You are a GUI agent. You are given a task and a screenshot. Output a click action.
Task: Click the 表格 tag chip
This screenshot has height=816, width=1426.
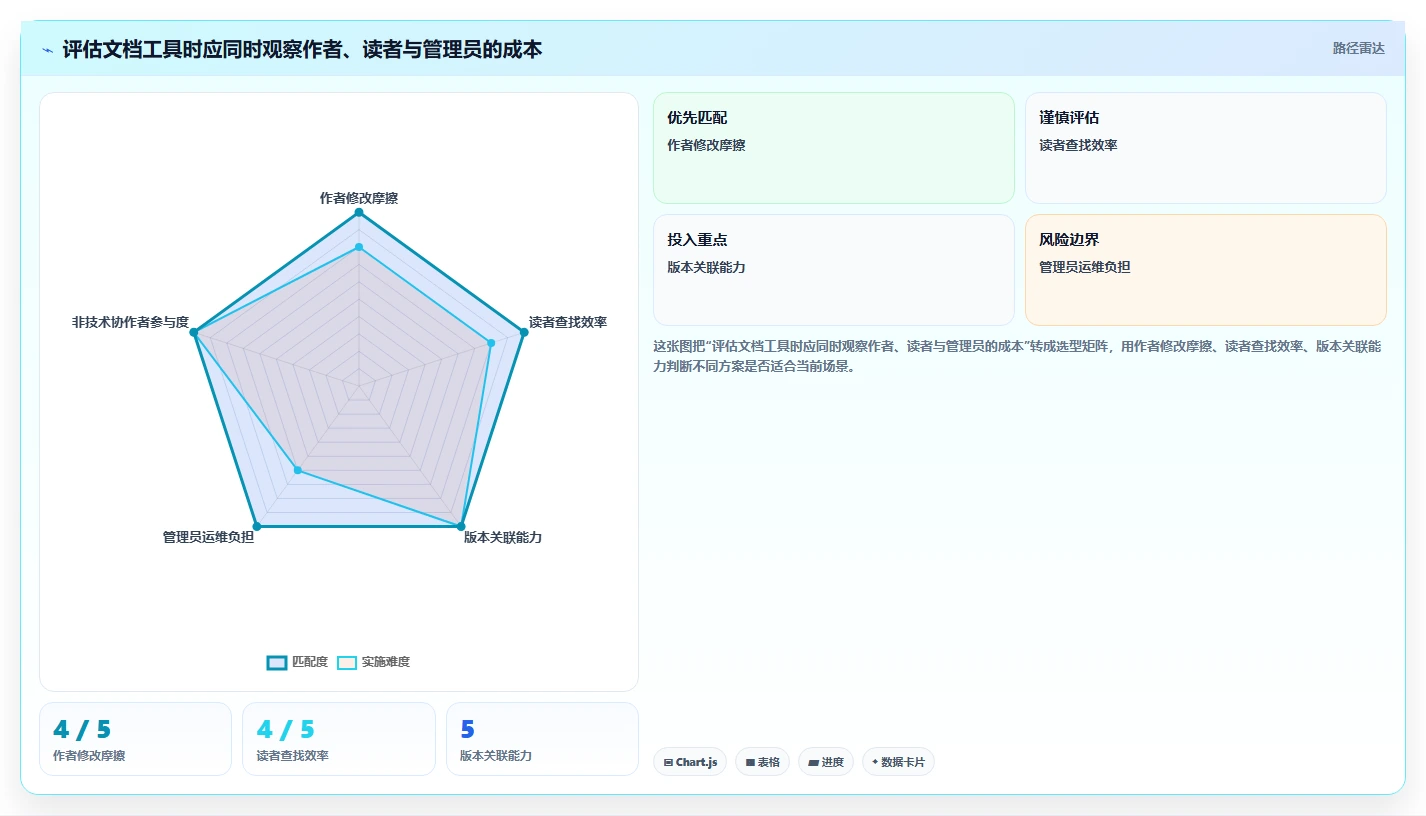762,762
